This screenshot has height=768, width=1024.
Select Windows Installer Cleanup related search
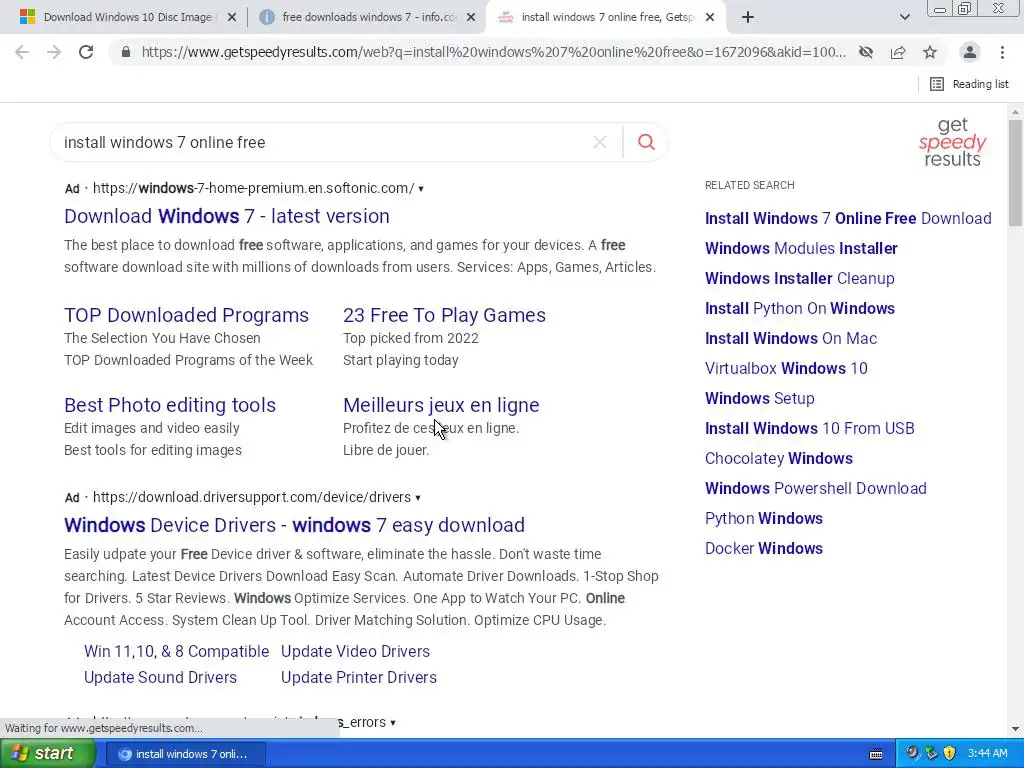799,278
